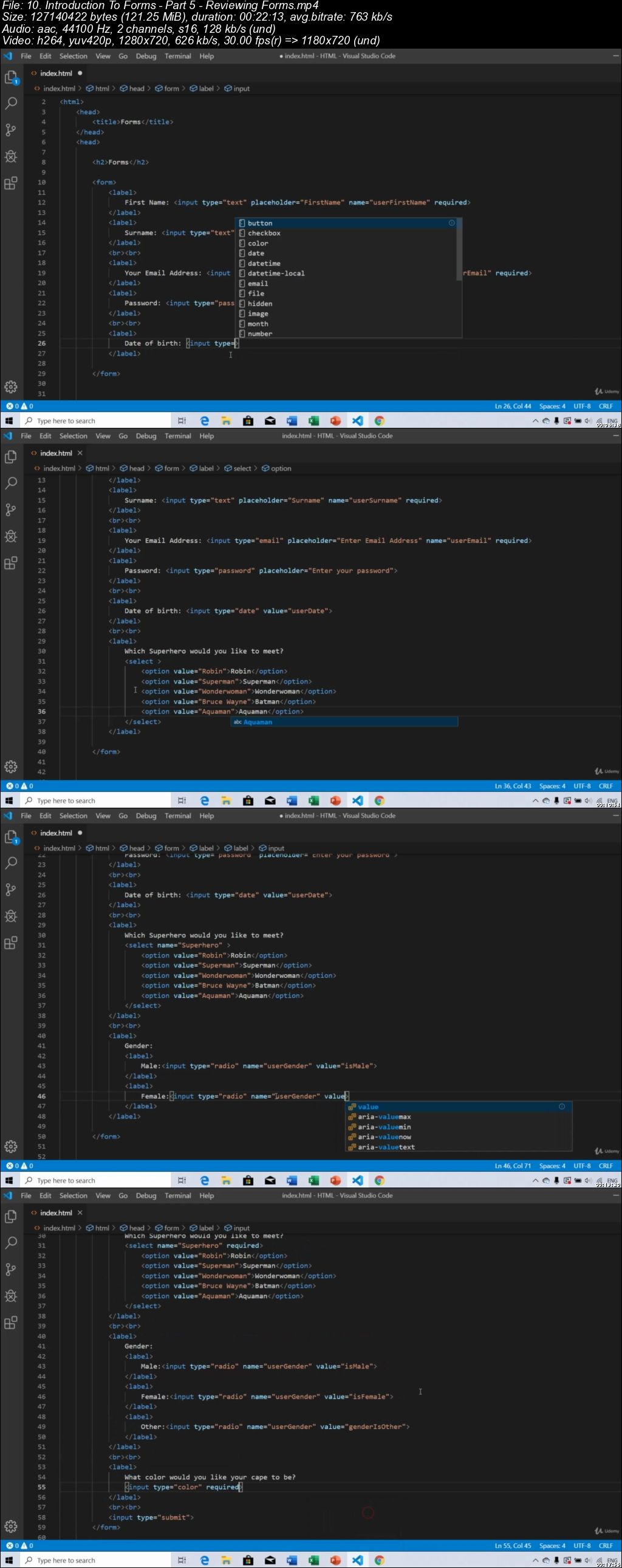Open Extensions icon in the Ln 46 frame
The height and width of the screenshot is (1568, 622).
pos(11,943)
